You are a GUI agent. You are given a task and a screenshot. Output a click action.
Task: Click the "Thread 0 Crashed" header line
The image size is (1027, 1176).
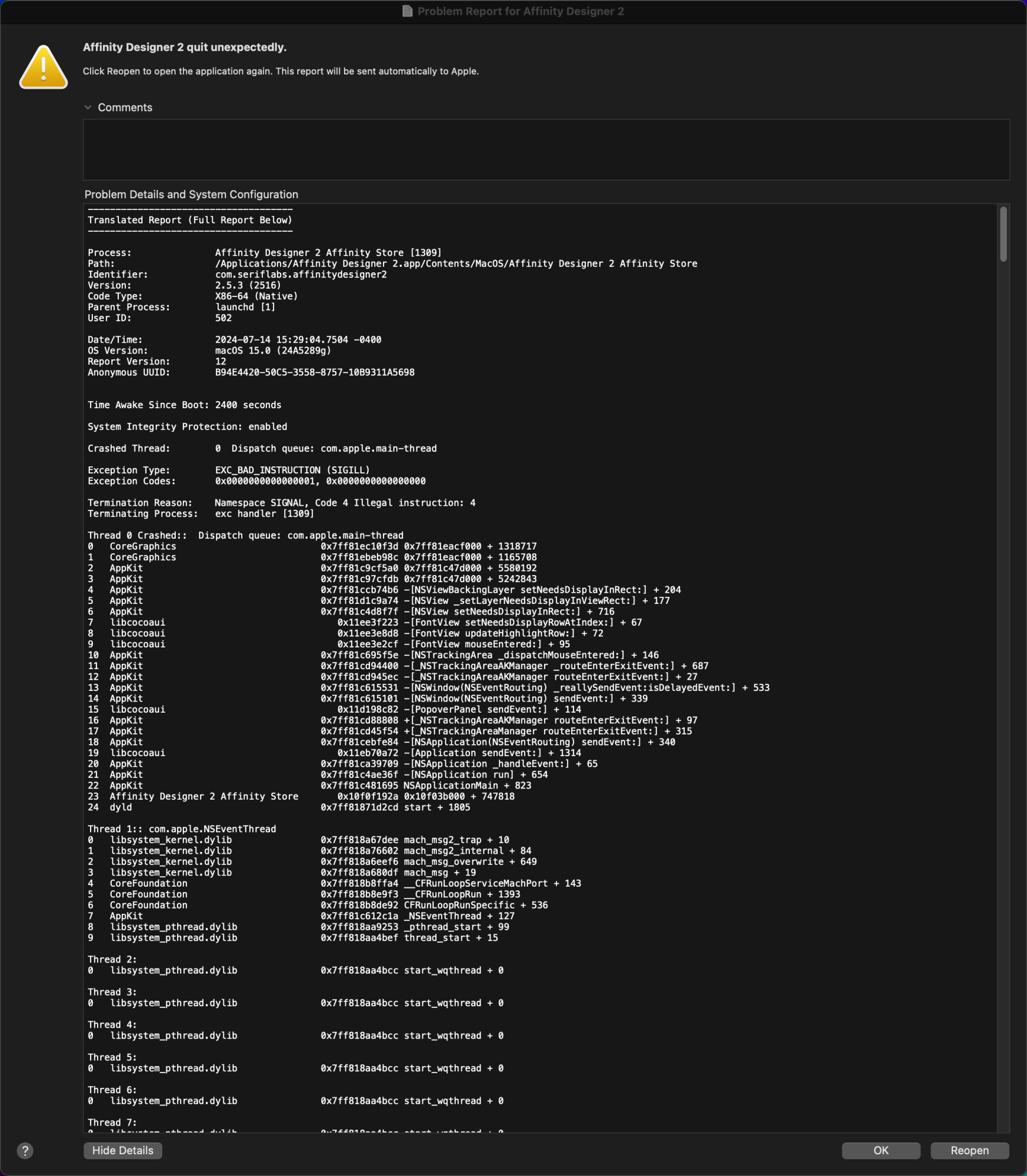pyautogui.click(x=245, y=536)
